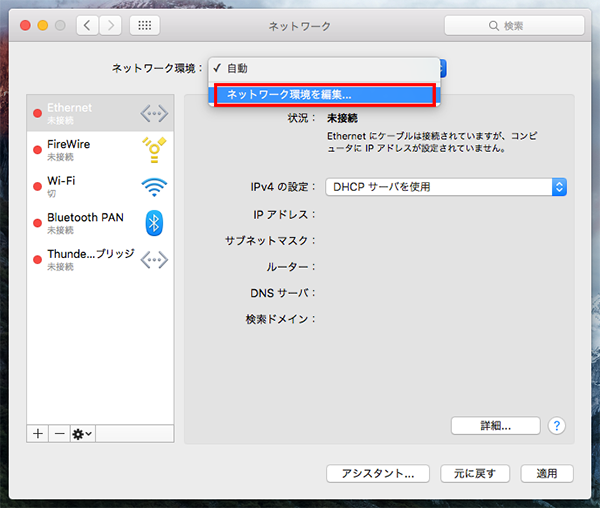Click the ルーター label

click(290, 267)
